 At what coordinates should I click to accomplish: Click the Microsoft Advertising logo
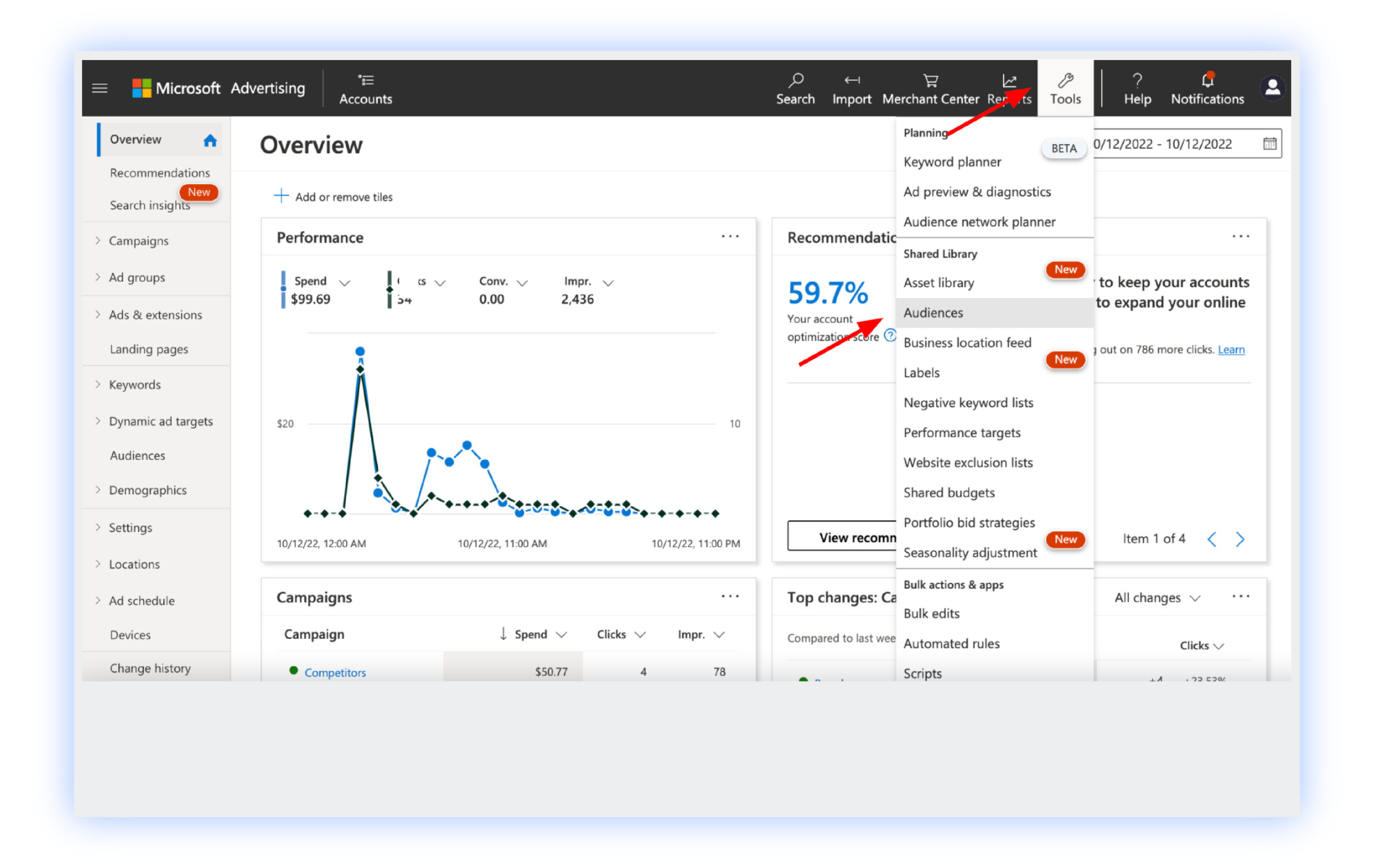click(218, 89)
